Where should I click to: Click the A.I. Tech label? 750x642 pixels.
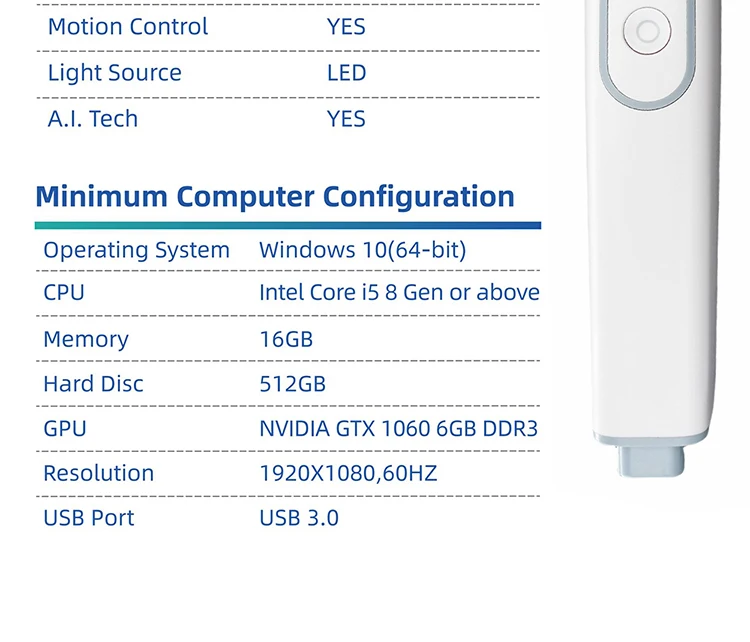[x=93, y=119]
